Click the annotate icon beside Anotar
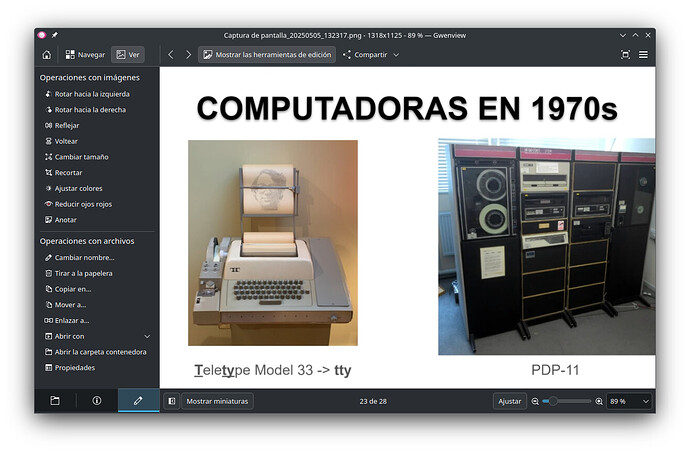 48,220
